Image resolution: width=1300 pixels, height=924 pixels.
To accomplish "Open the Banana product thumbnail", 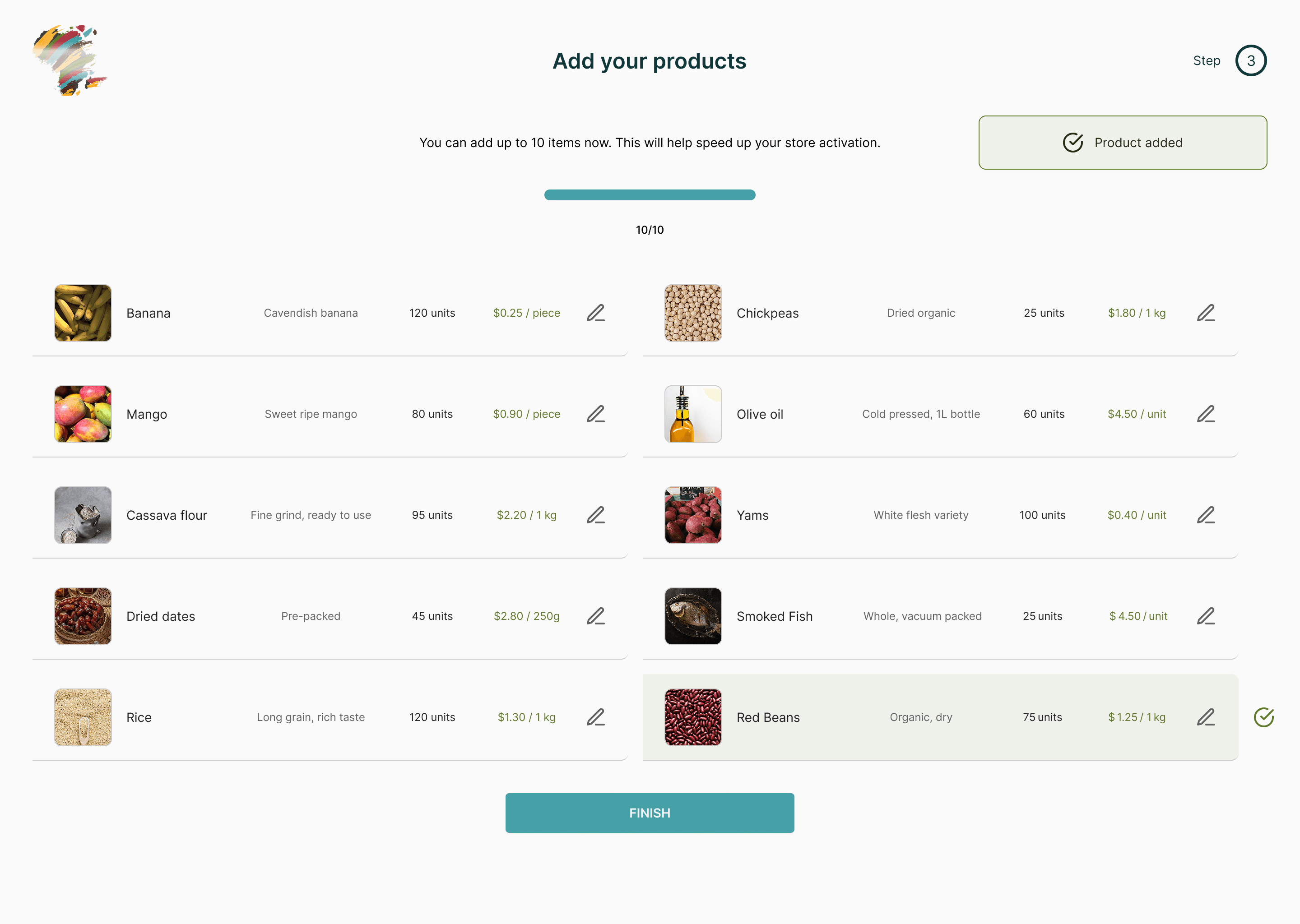I will (x=83, y=313).
